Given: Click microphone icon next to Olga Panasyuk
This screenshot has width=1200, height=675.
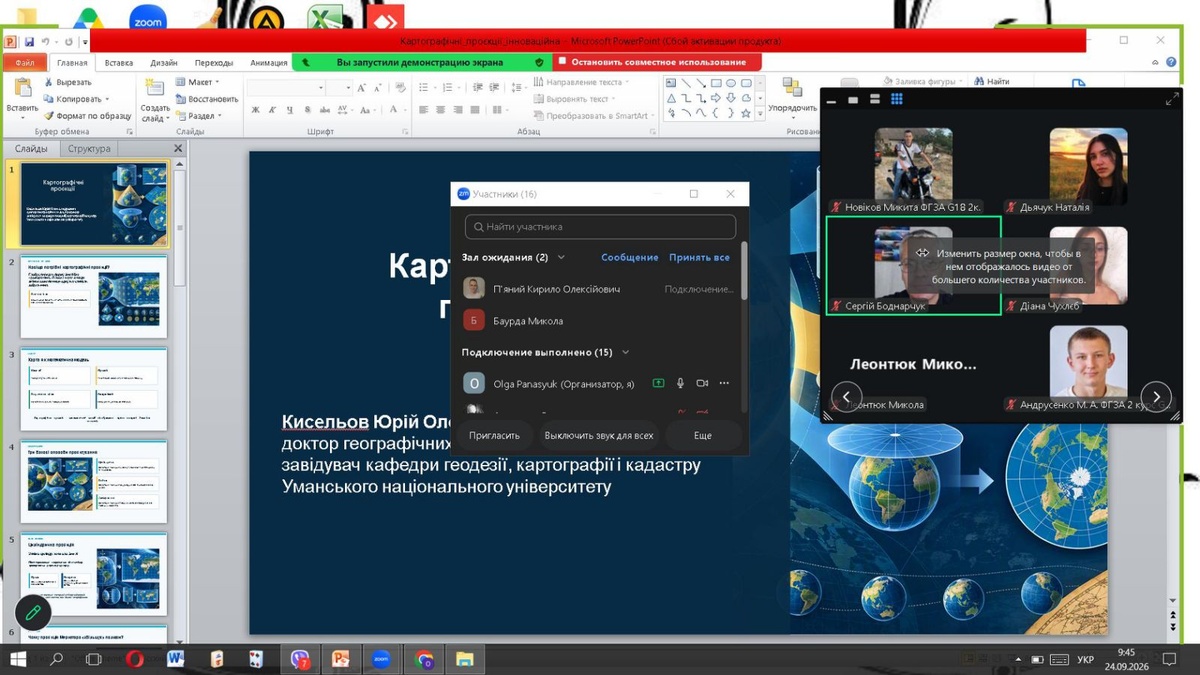Looking at the screenshot, I should [680, 383].
